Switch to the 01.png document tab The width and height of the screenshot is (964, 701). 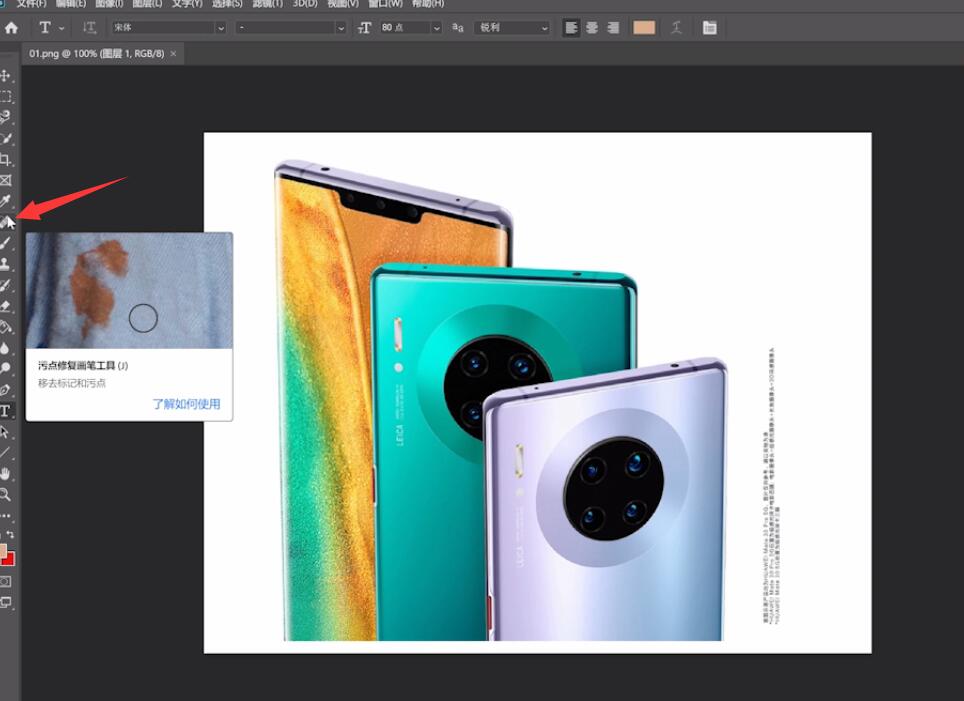(x=97, y=53)
